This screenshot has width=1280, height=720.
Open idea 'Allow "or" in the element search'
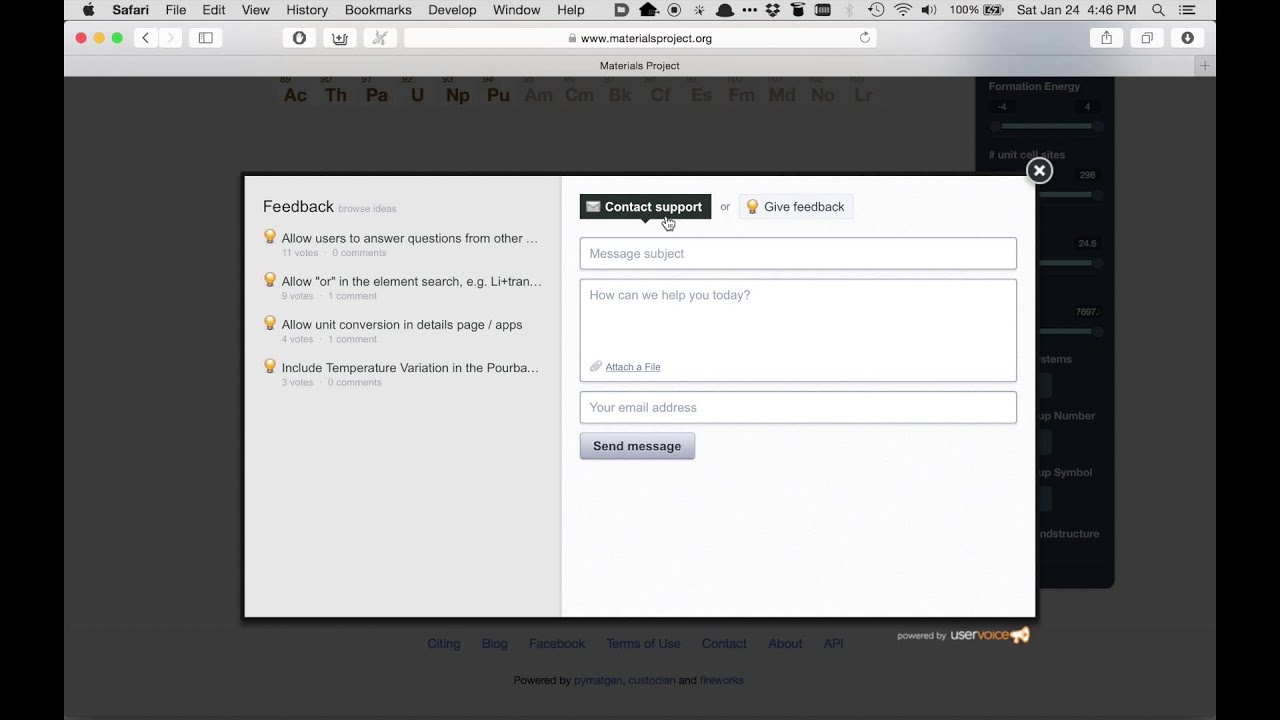click(412, 281)
